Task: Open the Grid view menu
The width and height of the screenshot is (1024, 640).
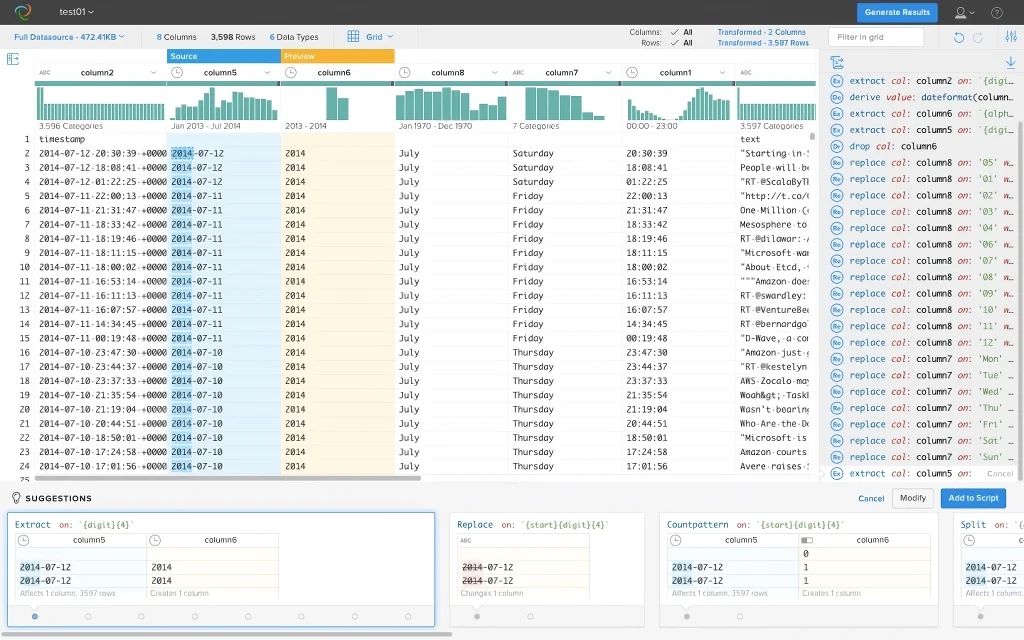Action: pos(370,37)
